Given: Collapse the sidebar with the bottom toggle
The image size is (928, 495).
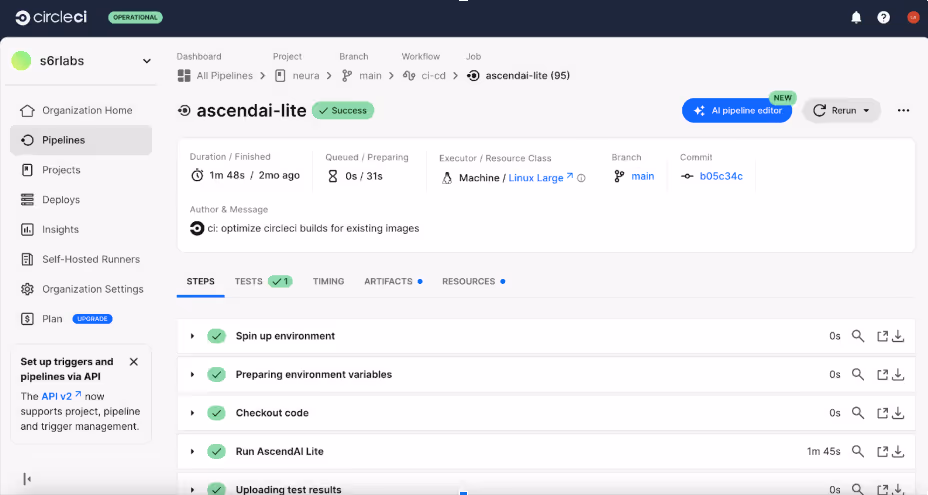Looking at the screenshot, I should pos(27,479).
